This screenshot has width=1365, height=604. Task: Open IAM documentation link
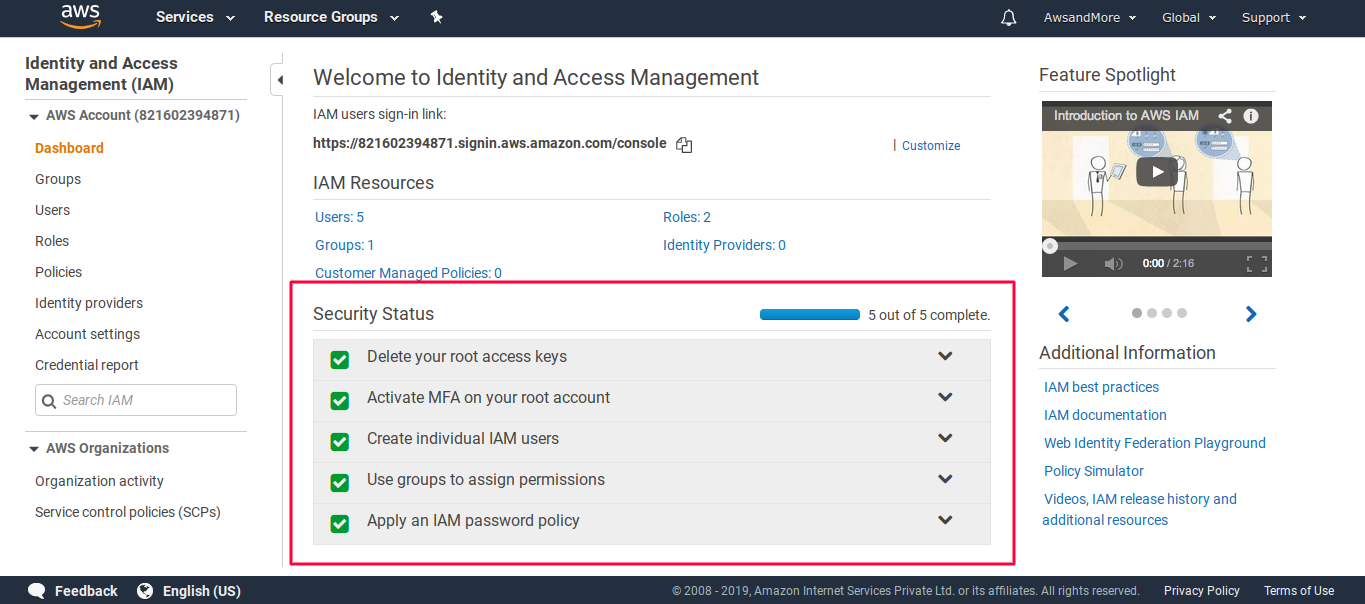tap(1105, 415)
